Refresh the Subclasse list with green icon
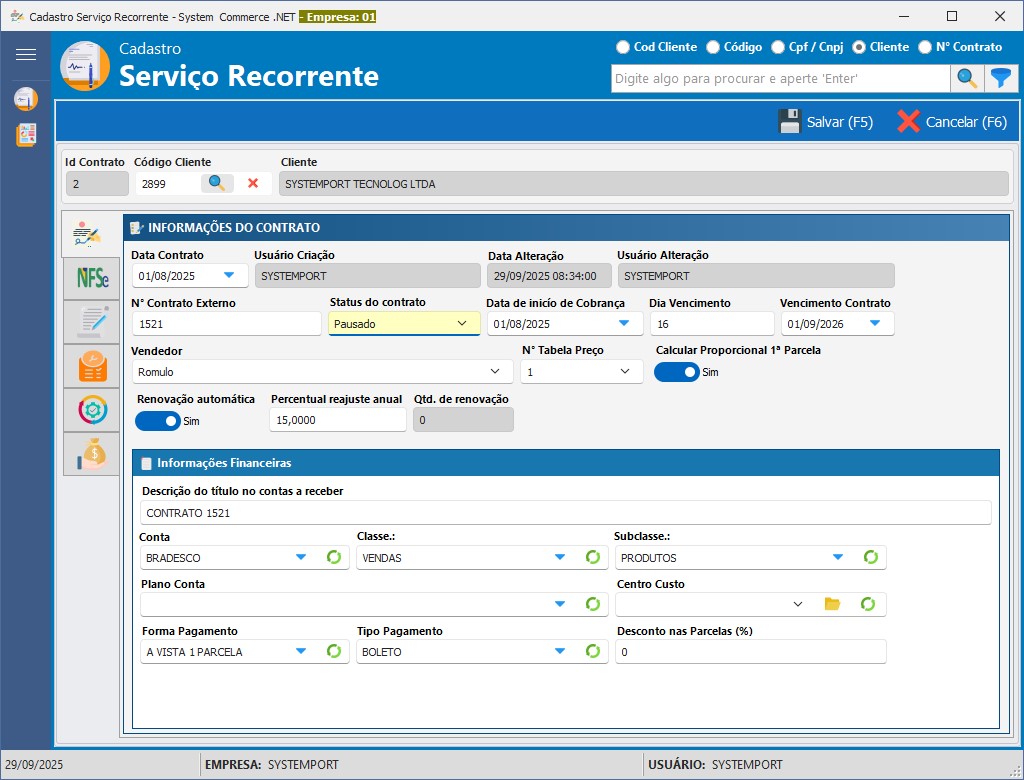Image resolution: width=1024 pixels, height=780 pixels. point(870,557)
